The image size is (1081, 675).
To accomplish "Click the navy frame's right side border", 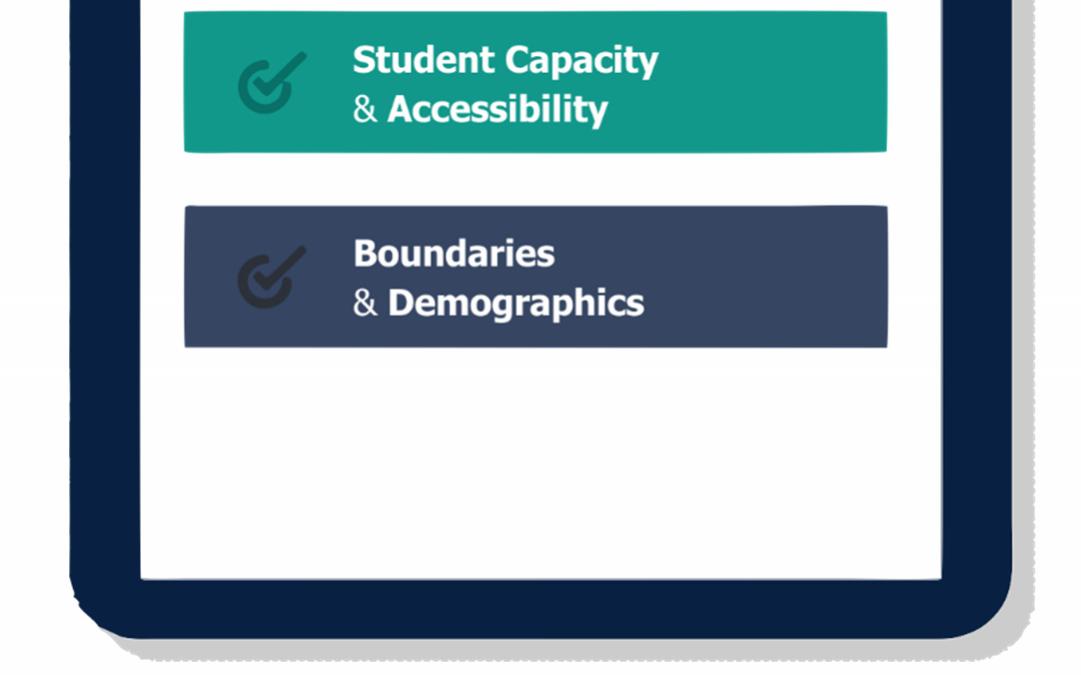I will coord(976,300).
